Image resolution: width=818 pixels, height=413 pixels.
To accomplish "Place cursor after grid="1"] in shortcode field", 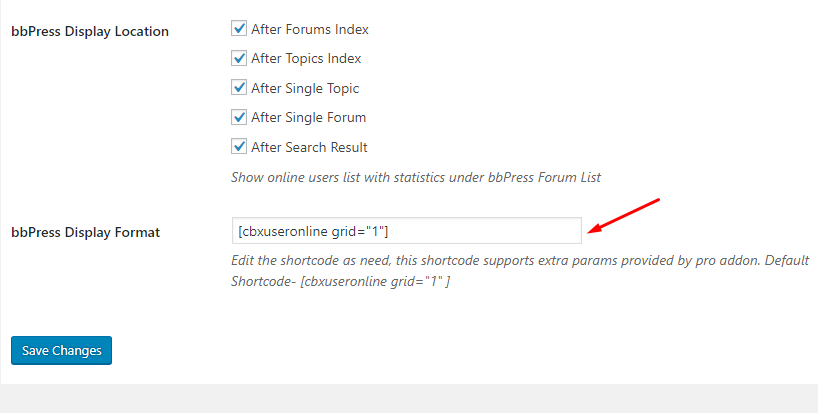I will click(x=390, y=231).
